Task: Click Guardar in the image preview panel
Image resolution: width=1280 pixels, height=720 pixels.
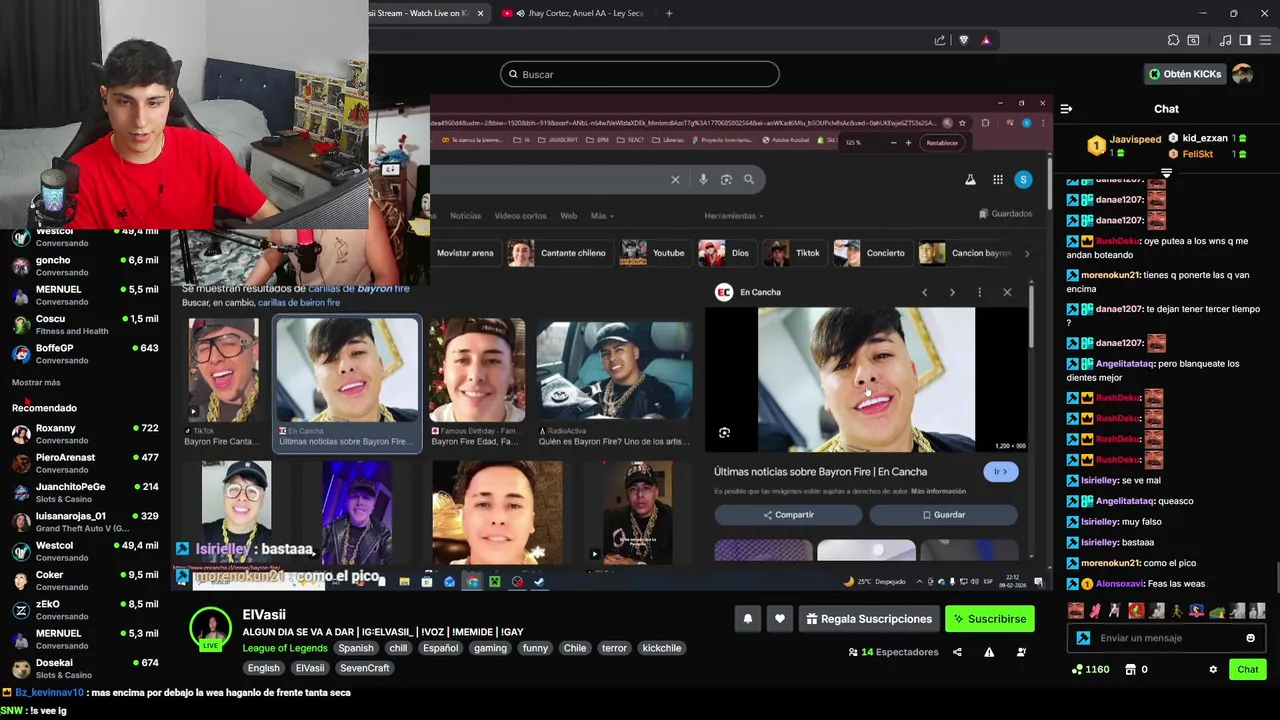Action: [x=944, y=515]
